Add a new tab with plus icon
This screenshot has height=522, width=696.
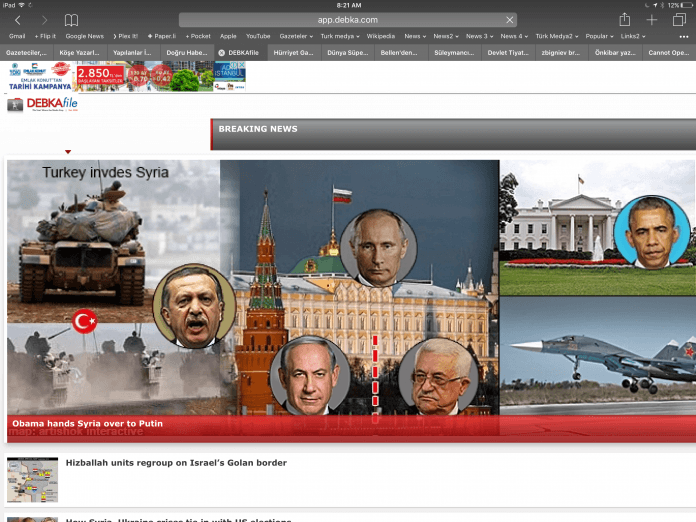point(652,20)
